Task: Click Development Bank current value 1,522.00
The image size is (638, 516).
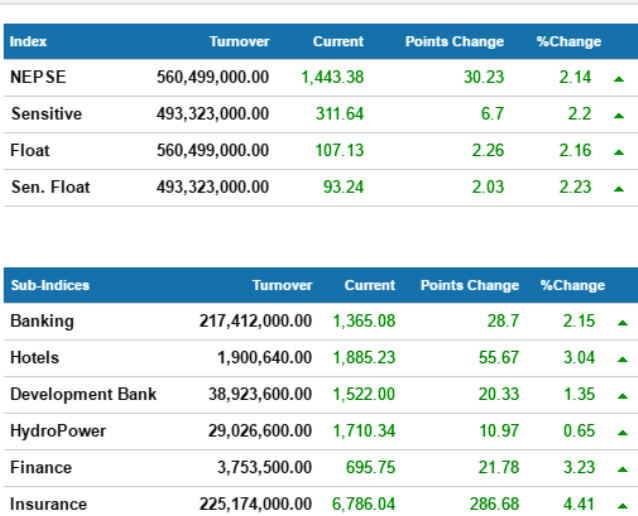Action: pos(364,394)
